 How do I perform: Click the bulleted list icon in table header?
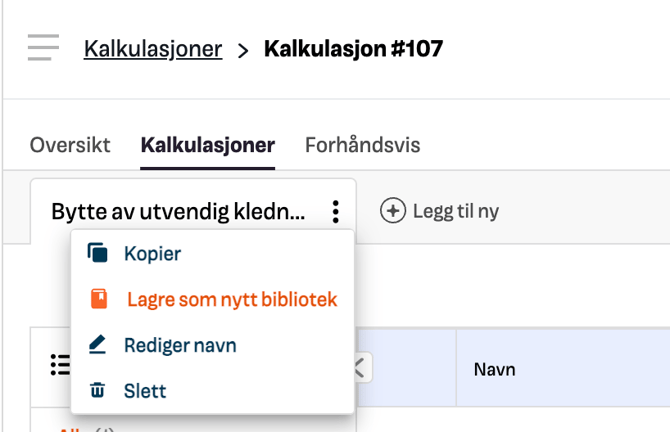(60, 366)
